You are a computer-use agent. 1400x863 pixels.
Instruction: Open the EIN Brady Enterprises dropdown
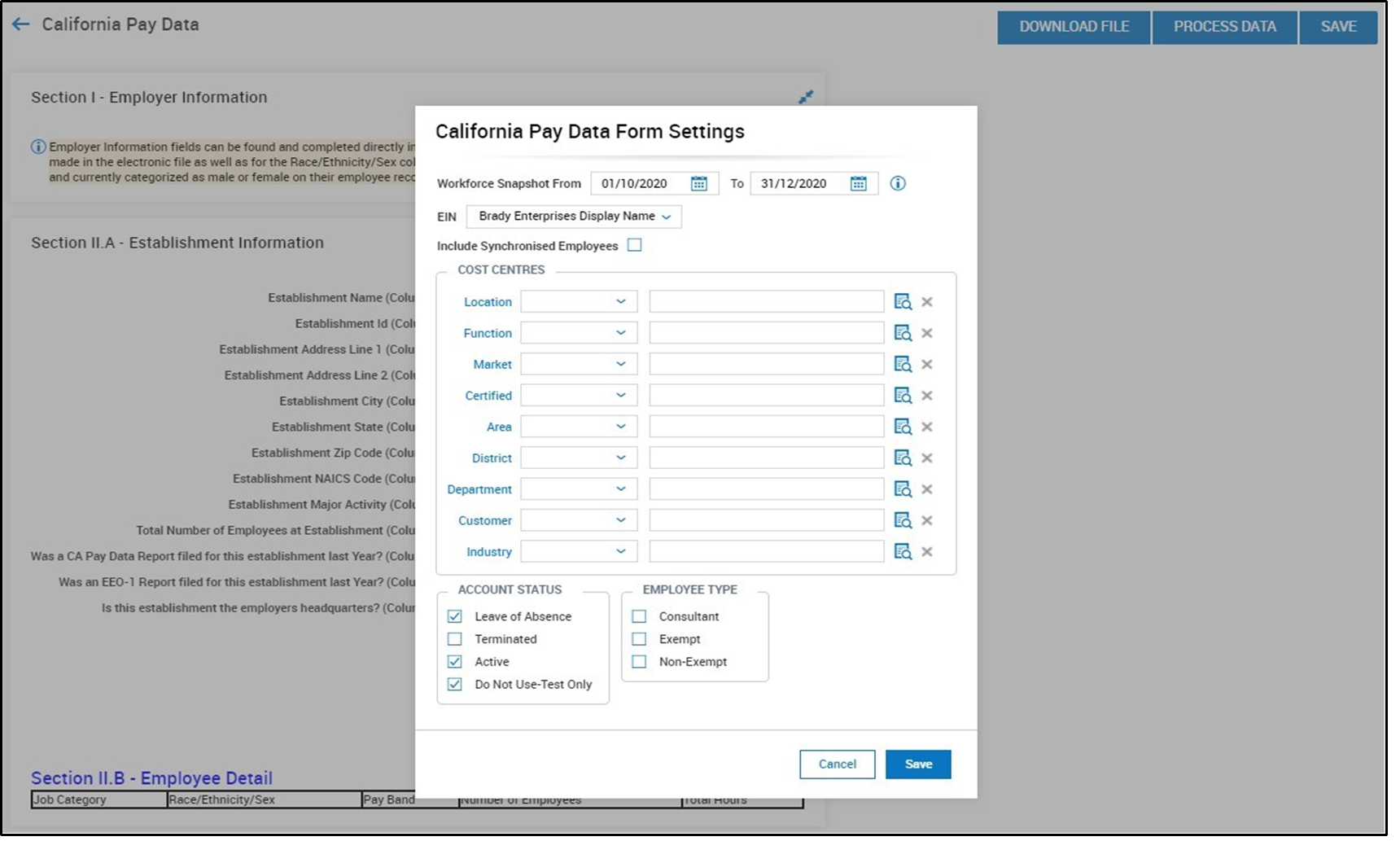(x=574, y=217)
